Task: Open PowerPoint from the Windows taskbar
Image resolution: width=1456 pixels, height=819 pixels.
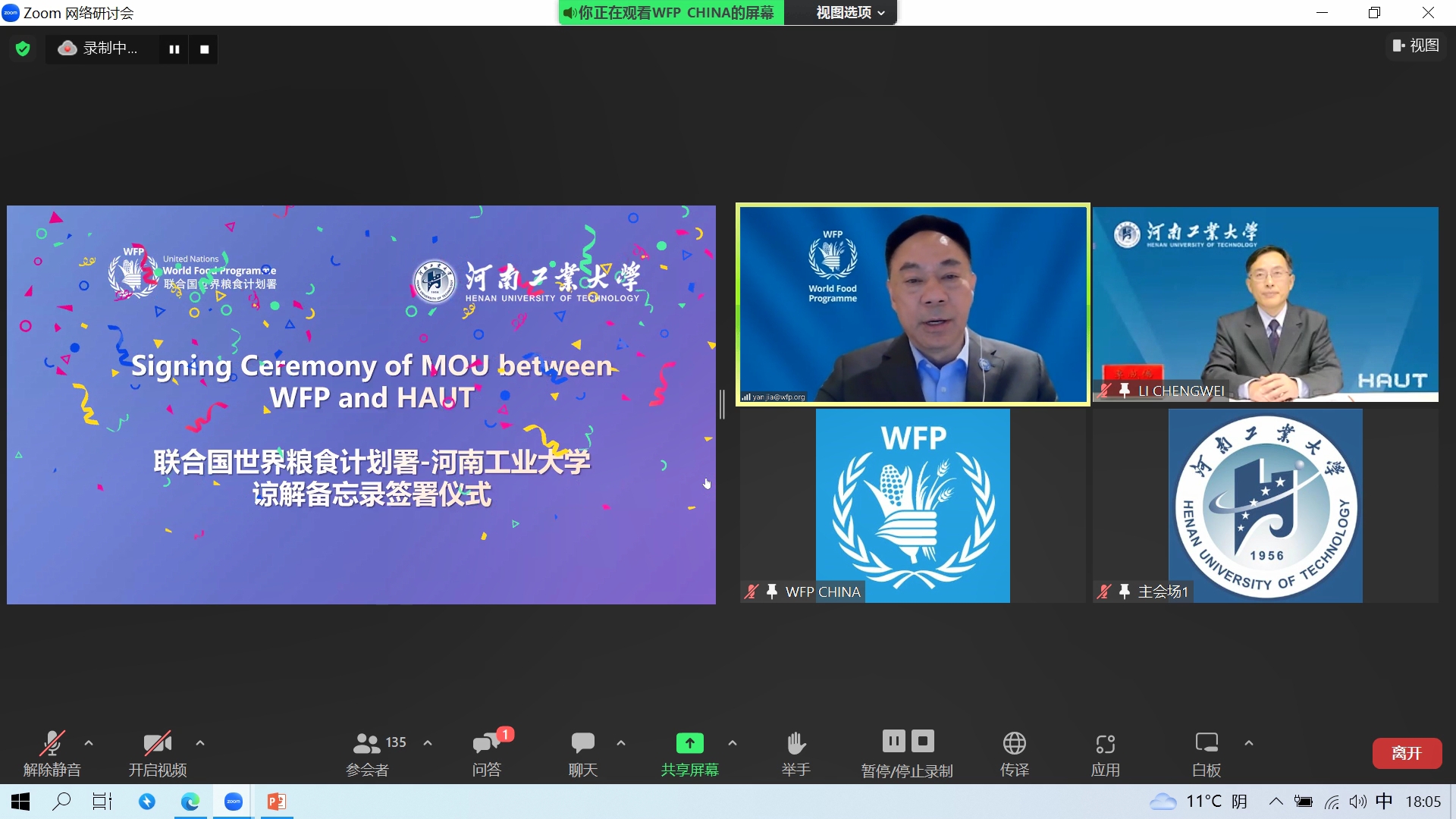Action: 276,802
